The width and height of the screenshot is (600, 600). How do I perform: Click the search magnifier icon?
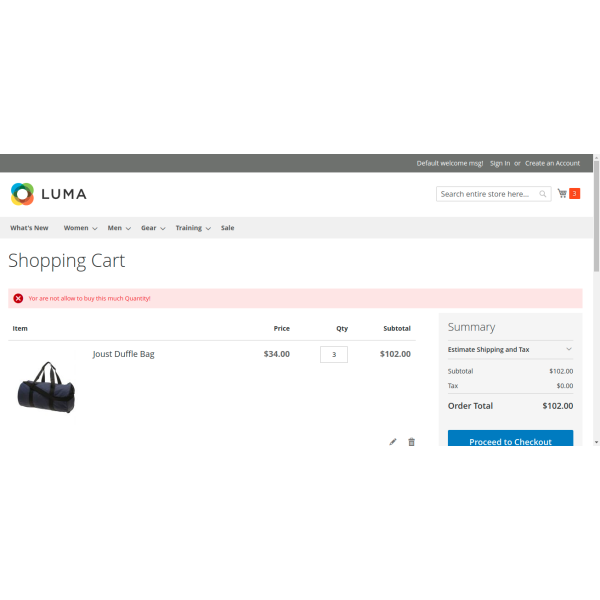543,194
